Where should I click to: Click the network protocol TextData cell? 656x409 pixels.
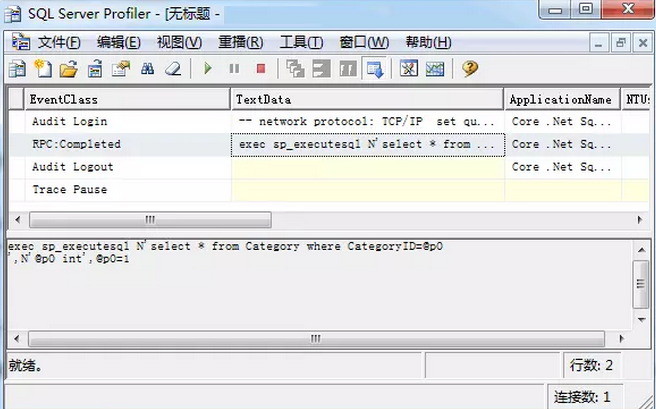368,122
